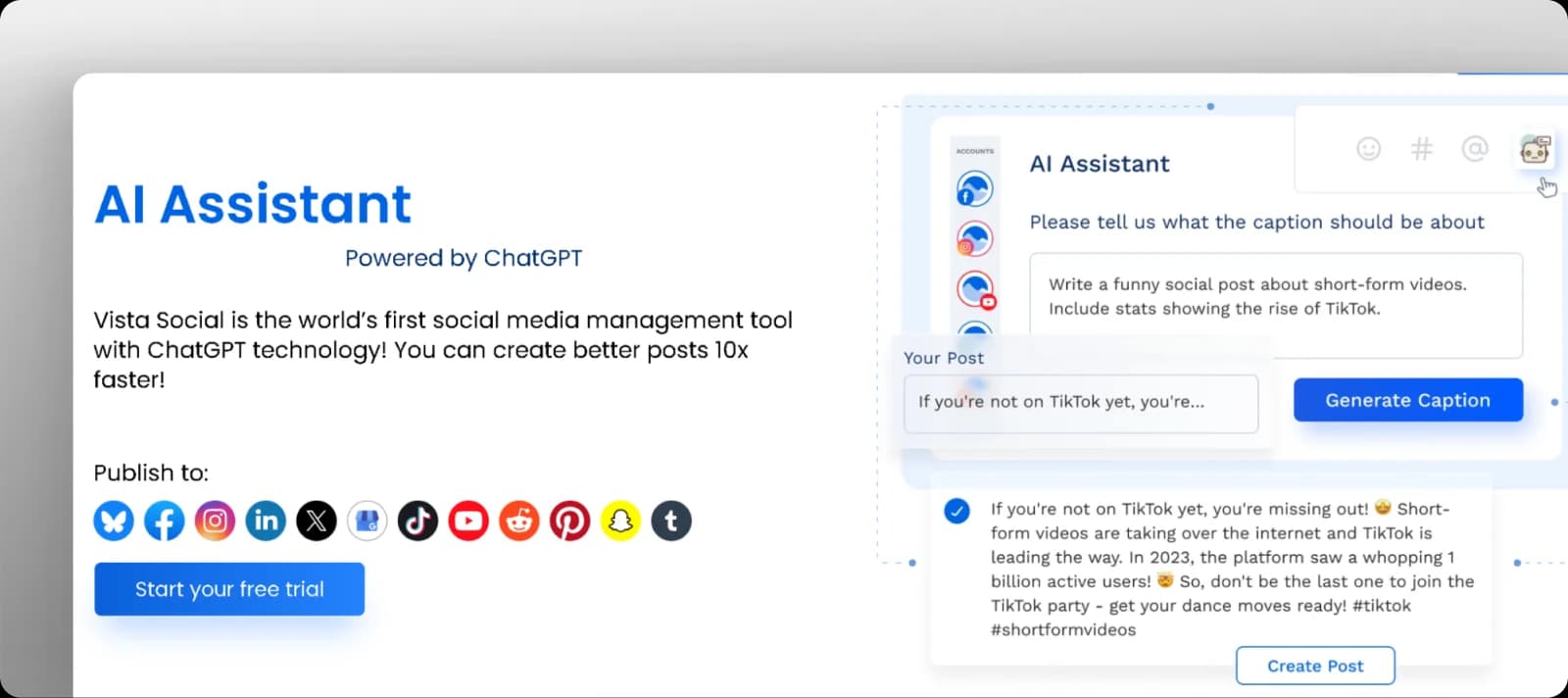Open the AI Assistant robot icon

click(1535, 149)
